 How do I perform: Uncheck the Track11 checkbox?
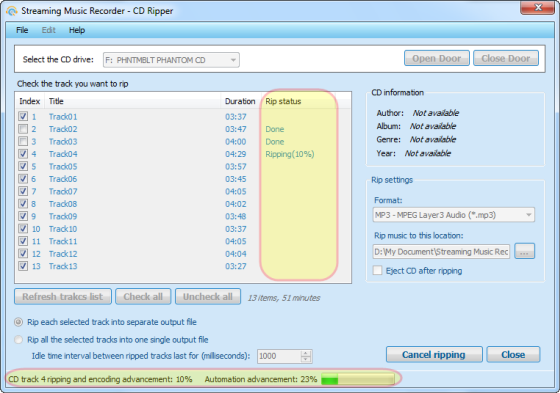23,241
